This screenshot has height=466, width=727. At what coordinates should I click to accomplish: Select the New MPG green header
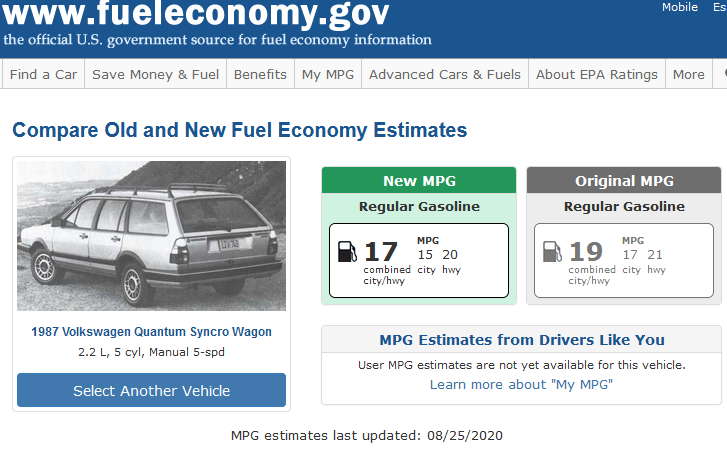click(x=419, y=180)
